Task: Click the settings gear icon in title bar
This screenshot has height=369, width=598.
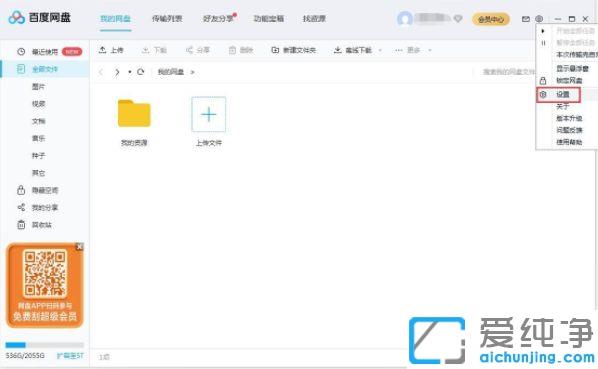Action: (539, 19)
